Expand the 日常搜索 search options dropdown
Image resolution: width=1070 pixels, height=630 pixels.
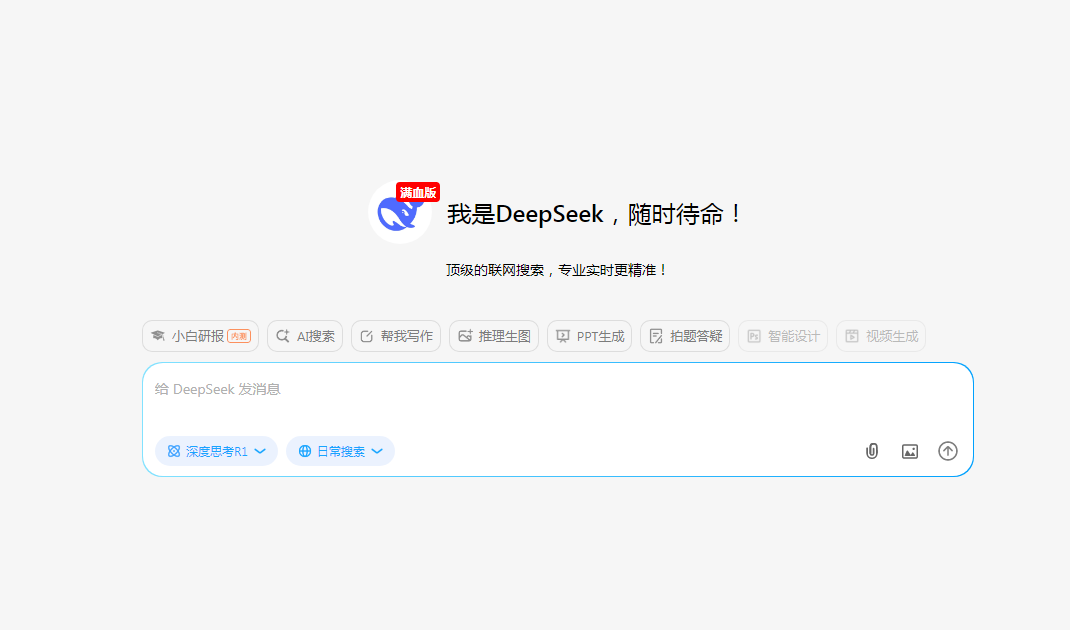pyautogui.click(x=378, y=451)
